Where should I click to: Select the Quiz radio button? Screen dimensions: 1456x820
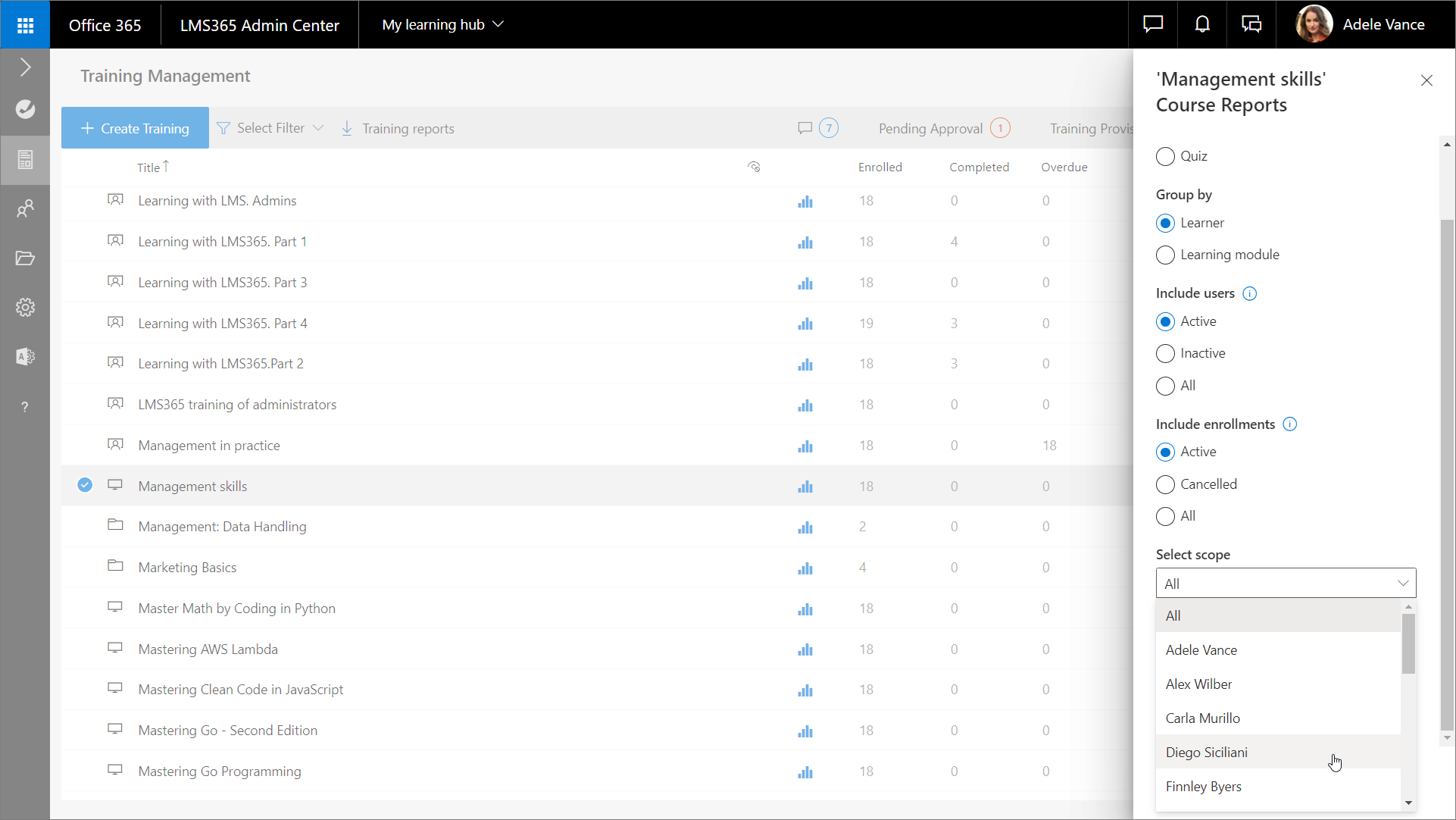[x=1165, y=156]
